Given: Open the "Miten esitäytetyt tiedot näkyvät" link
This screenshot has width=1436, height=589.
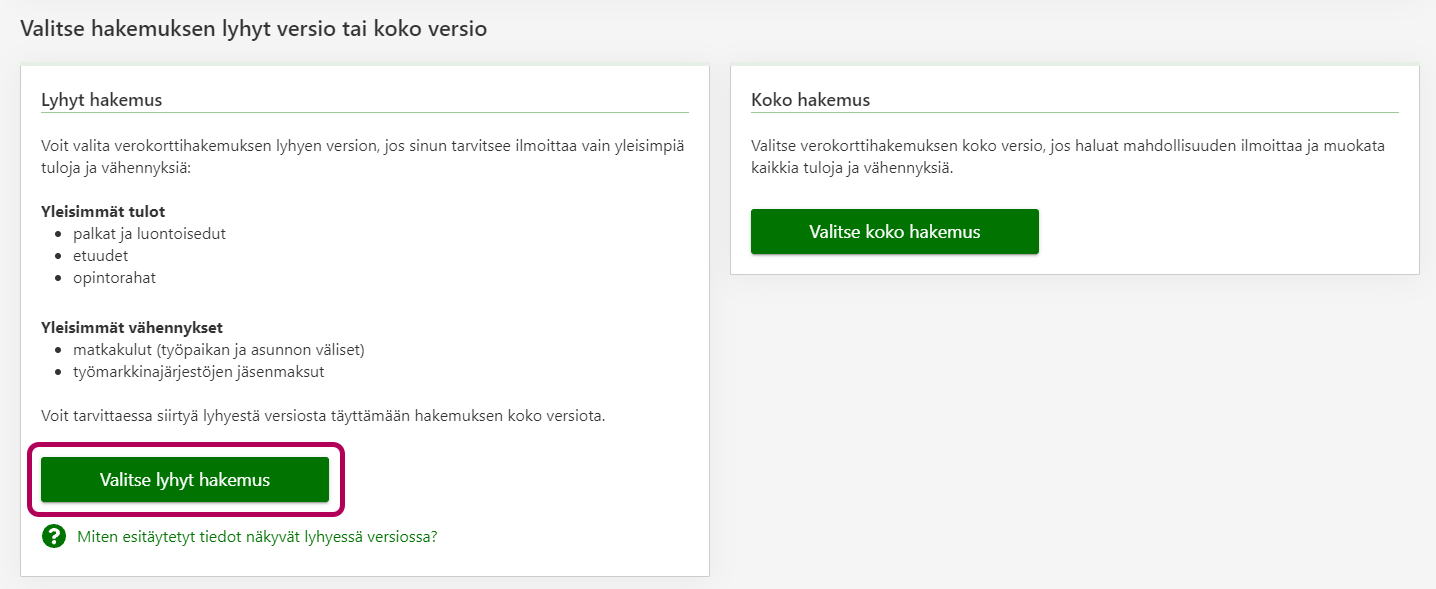Looking at the screenshot, I should [257, 537].
